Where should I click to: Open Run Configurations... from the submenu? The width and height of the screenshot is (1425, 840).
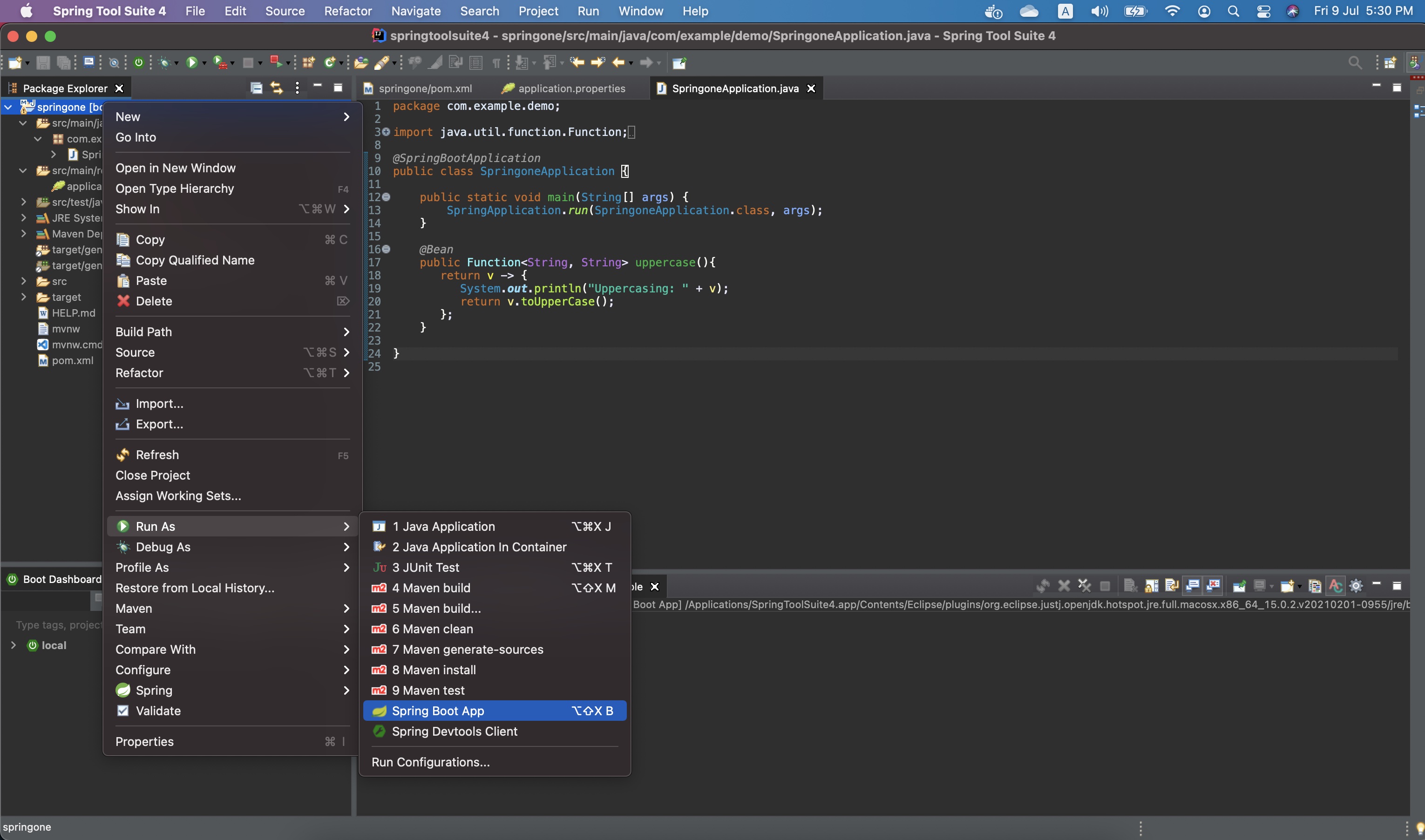coord(430,762)
